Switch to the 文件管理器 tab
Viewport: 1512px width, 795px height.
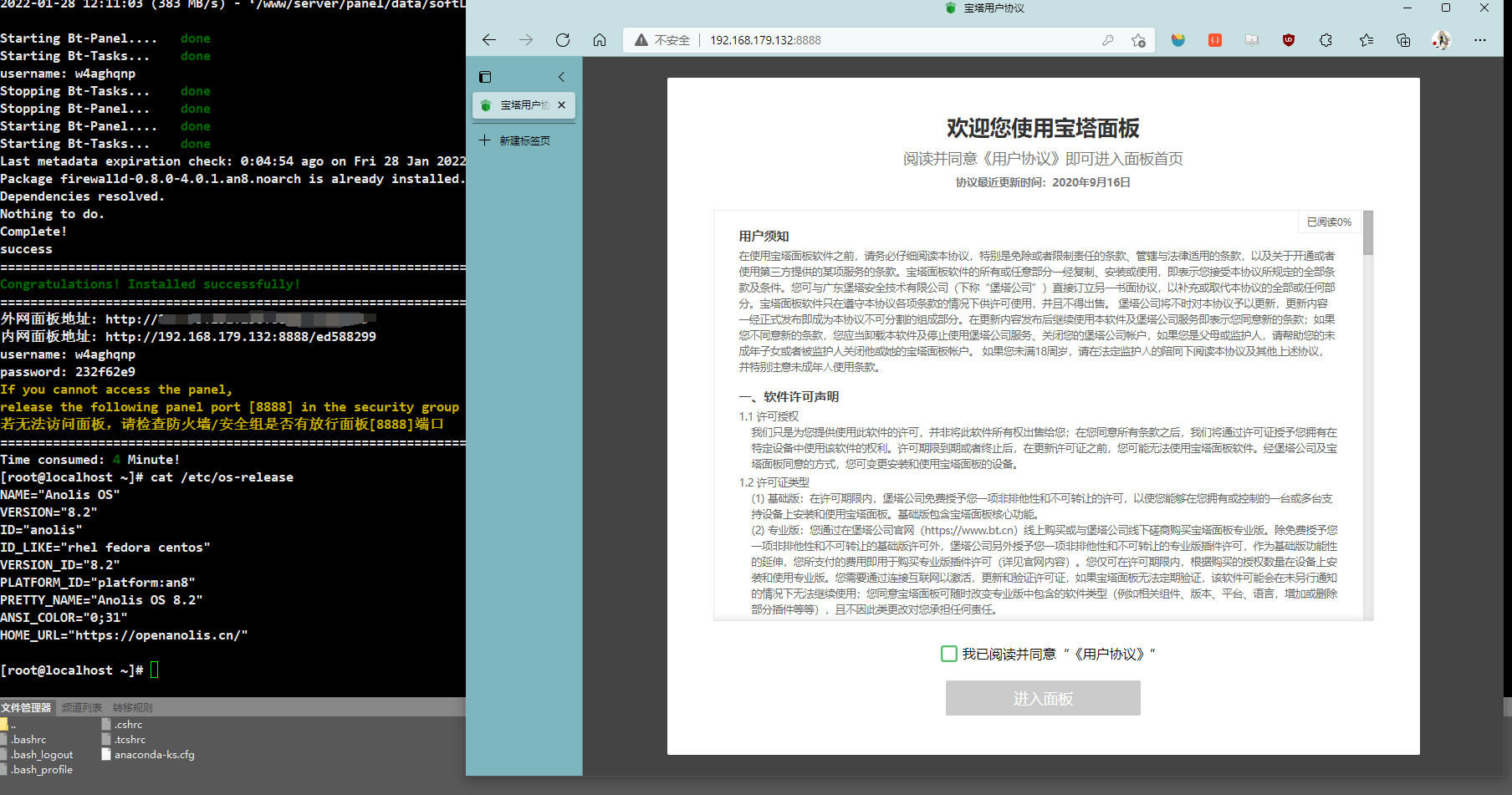[26, 708]
